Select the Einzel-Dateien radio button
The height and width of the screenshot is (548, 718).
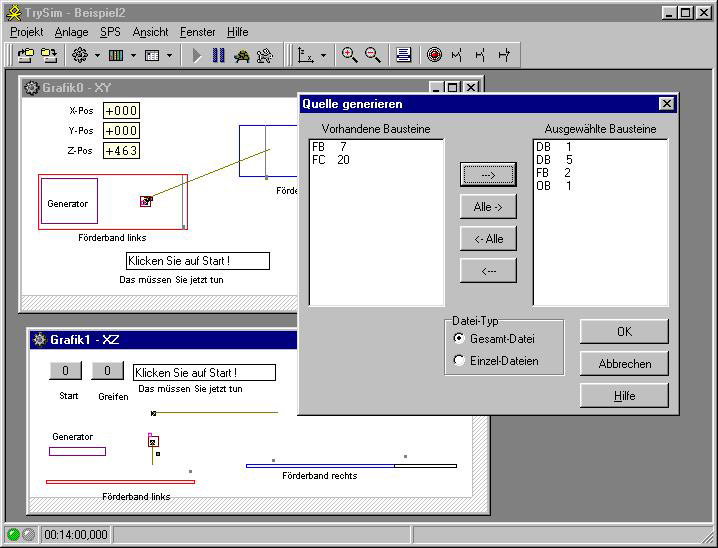pos(460,361)
